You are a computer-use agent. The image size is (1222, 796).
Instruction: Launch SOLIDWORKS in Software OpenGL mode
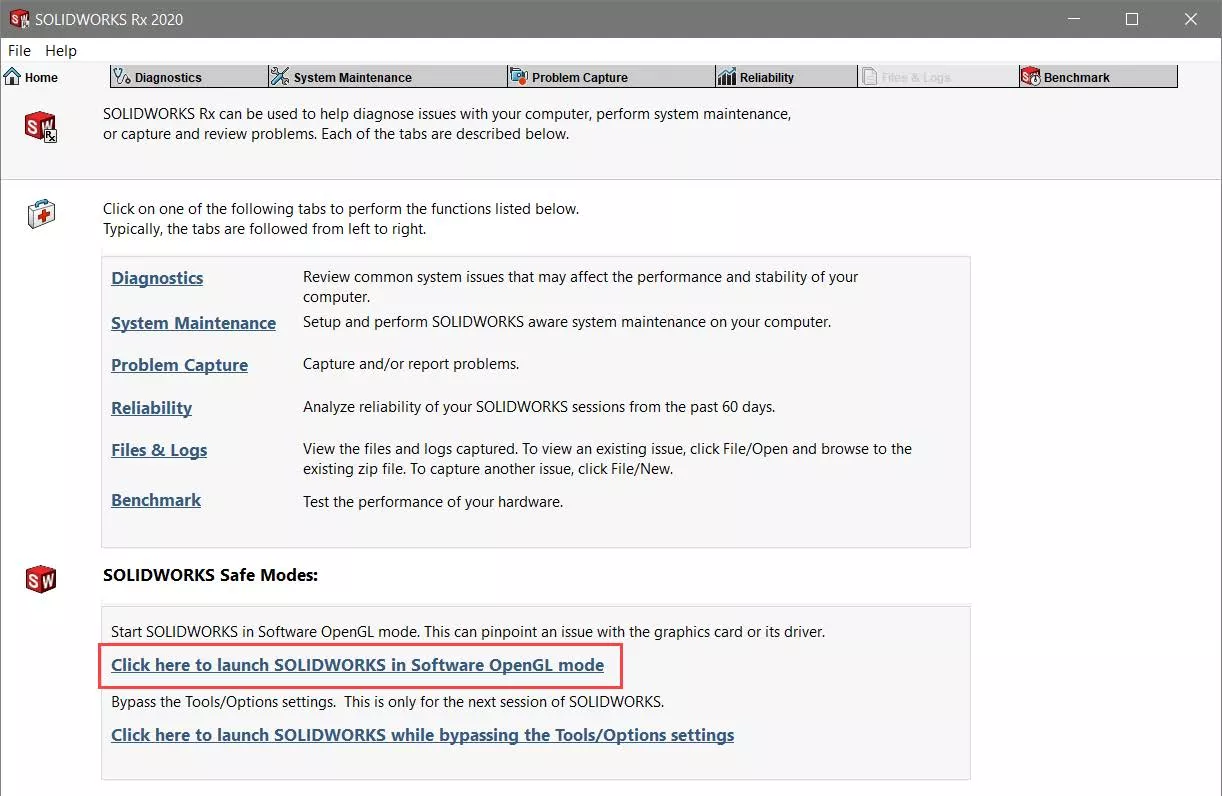357,665
